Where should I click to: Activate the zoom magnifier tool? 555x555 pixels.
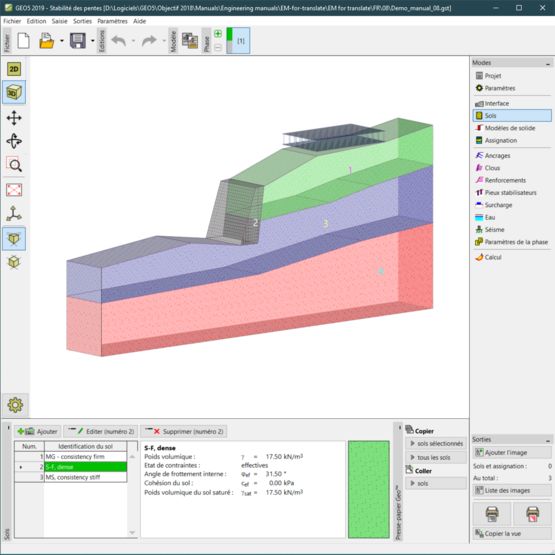pos(14,165)
